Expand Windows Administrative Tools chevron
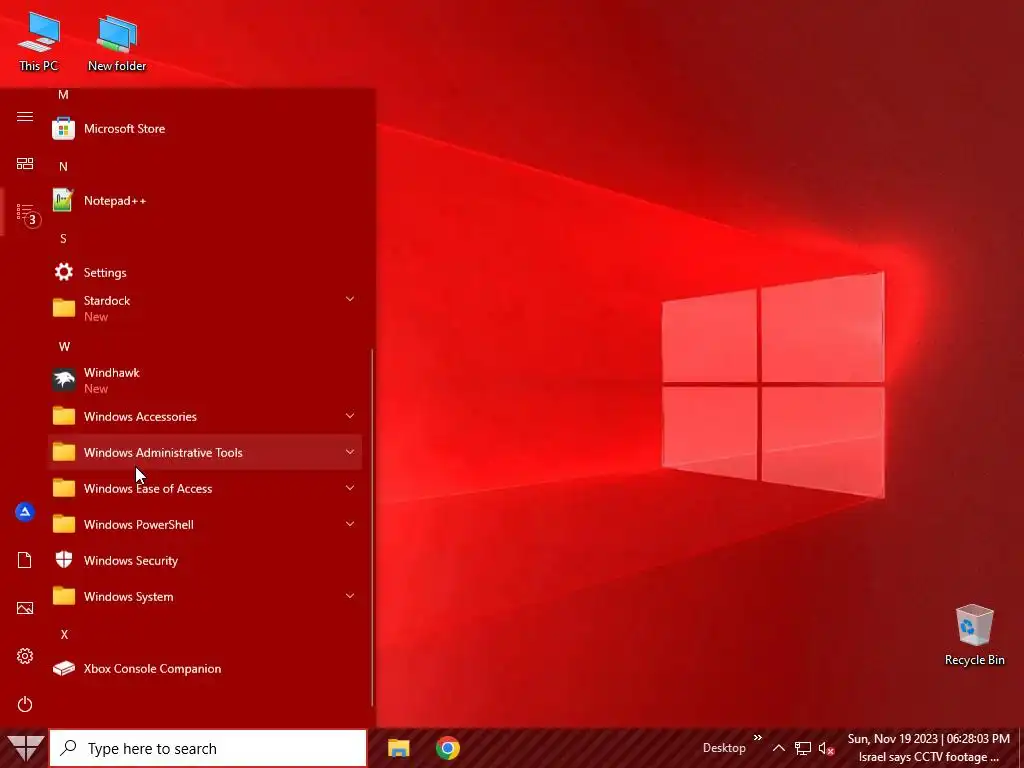This screenshot has width=1024, height=768. pyautogui.click(x=350, y=452)
